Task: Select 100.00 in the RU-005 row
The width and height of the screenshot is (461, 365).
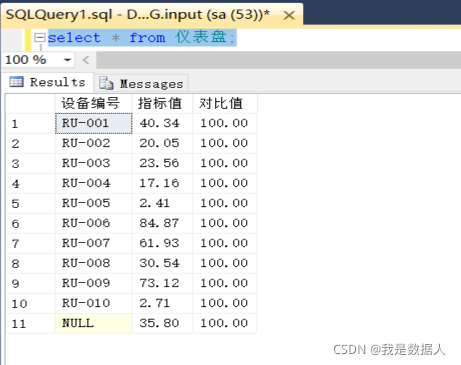Action: 225,203
